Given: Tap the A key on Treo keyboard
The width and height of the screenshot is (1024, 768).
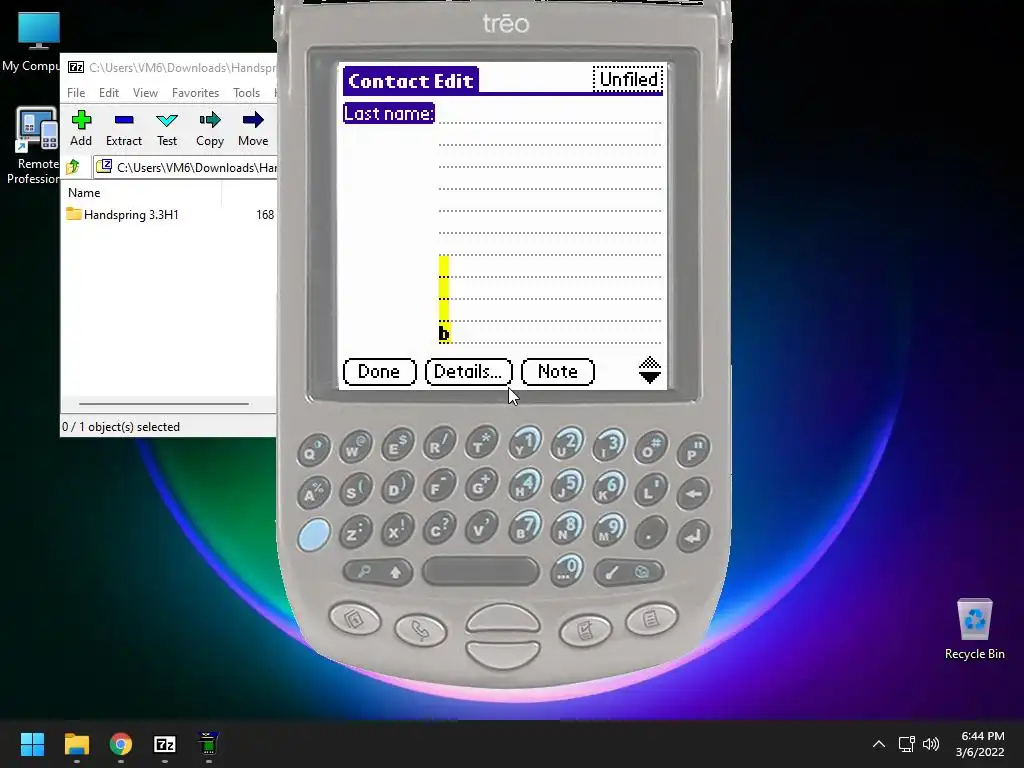Looking at the screenshot, I should [313, 492].
